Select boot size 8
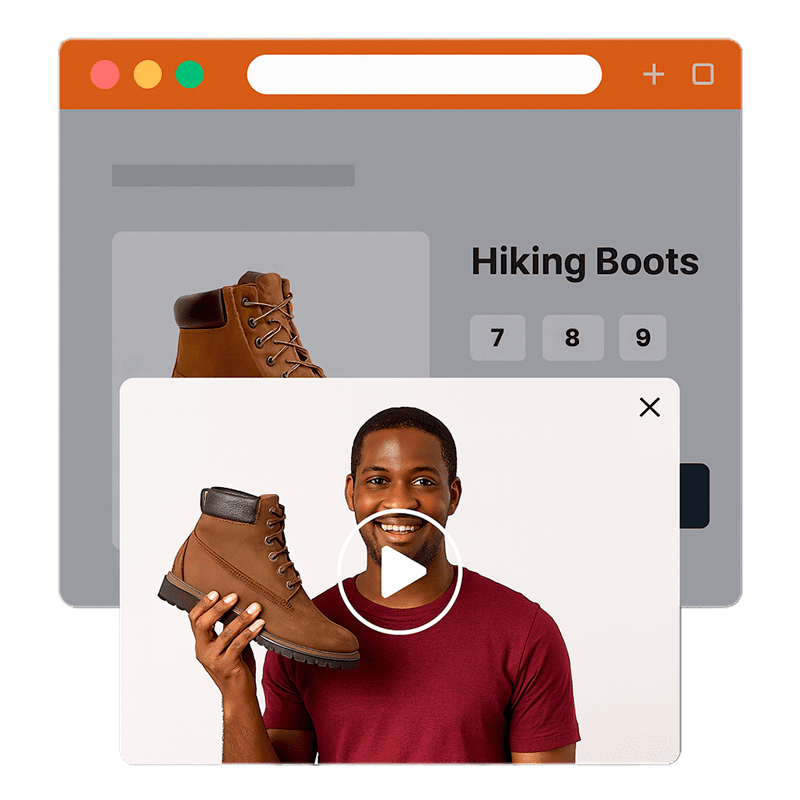This screenshot has height=800, width=800. [573, 338]
